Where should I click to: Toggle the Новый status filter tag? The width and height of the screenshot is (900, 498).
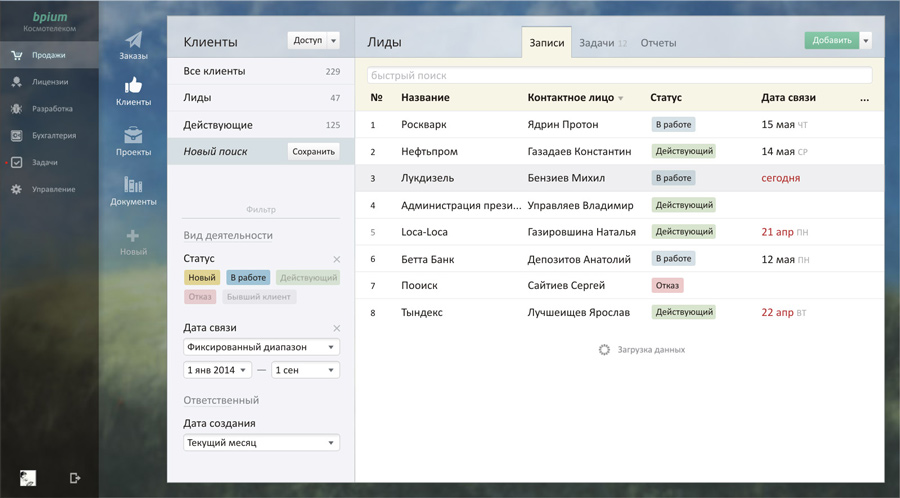pyautogui.click(x=202, y=277)
